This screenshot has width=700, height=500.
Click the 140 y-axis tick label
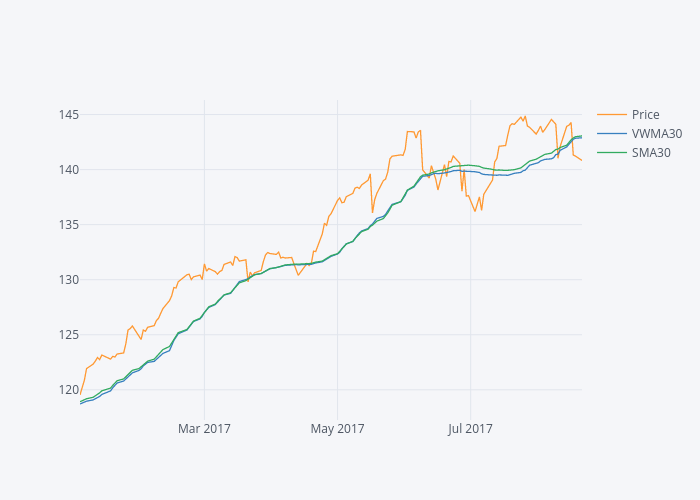point(68,169)
